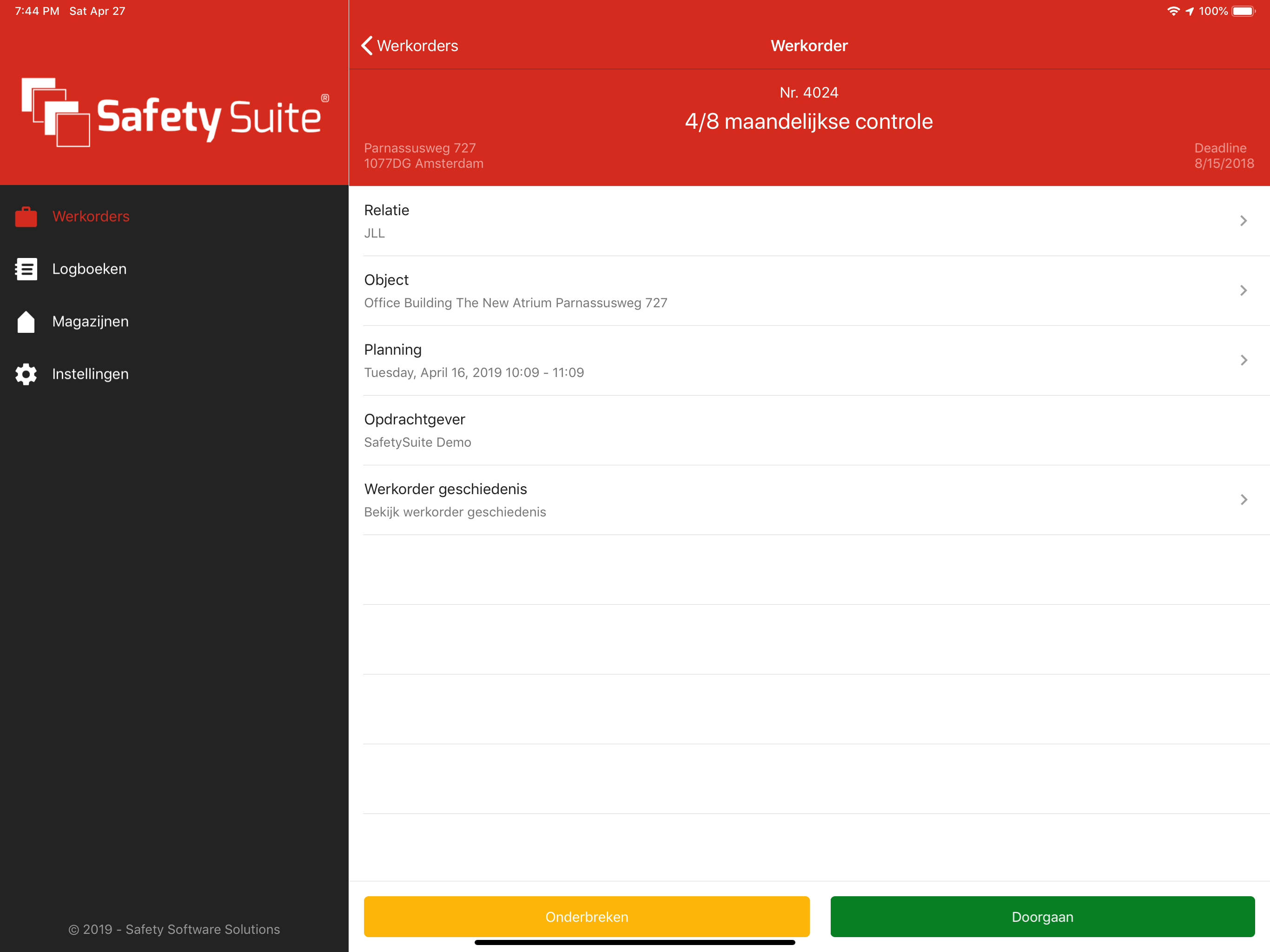Click the Parnassusweg 727 address line
This screenshot has width=1270, height=952.
pyautogui.click(x=420, y=148)
